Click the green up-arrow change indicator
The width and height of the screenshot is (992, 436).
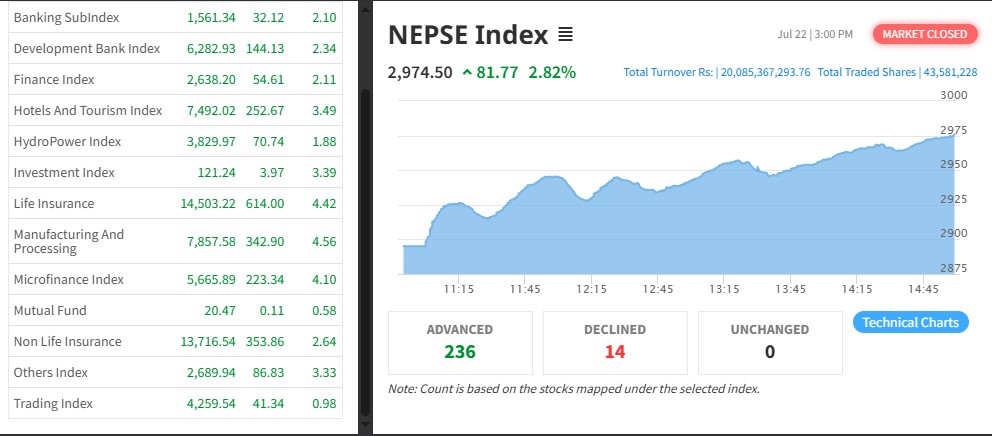click(x=467, y=72)
